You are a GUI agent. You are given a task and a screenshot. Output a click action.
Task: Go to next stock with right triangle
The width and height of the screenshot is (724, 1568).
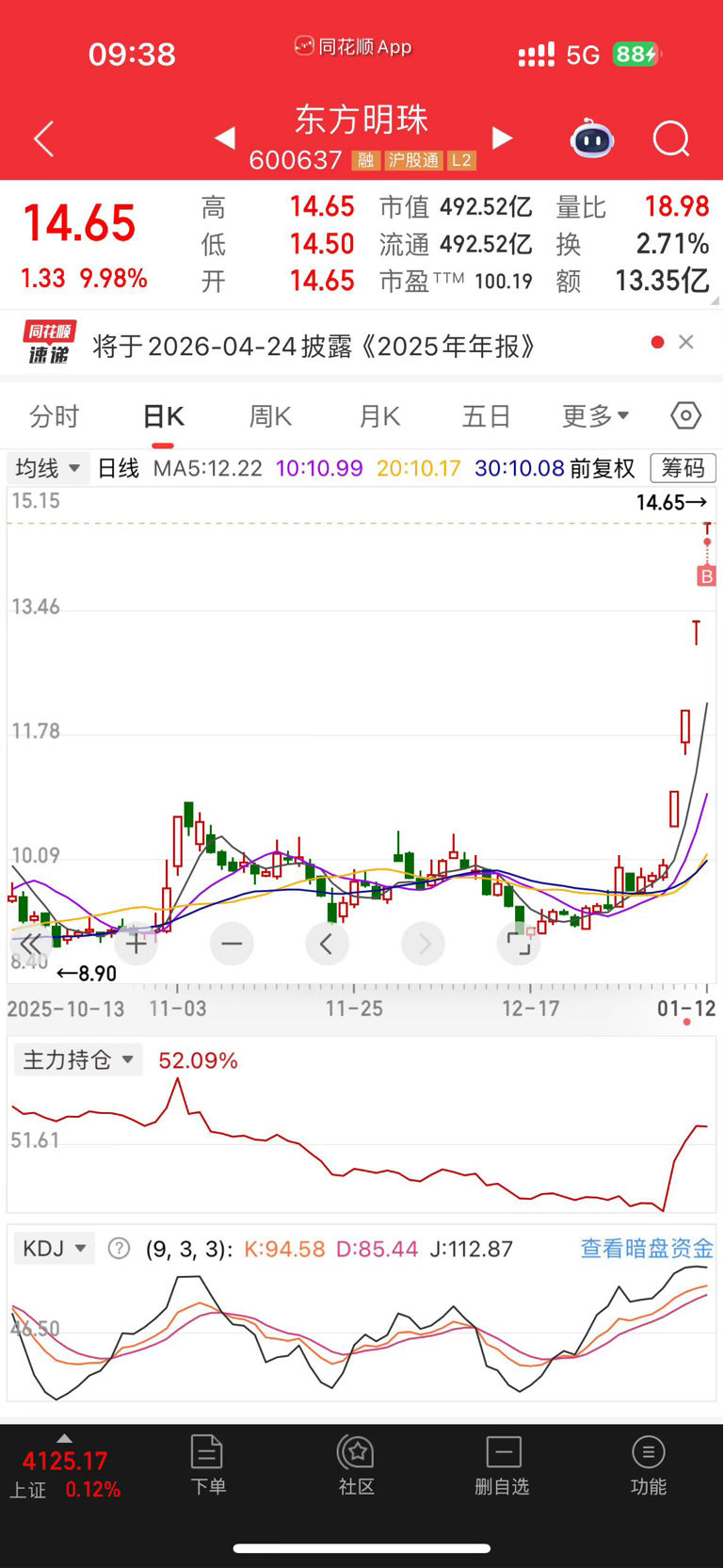click(x=503, y=138)
